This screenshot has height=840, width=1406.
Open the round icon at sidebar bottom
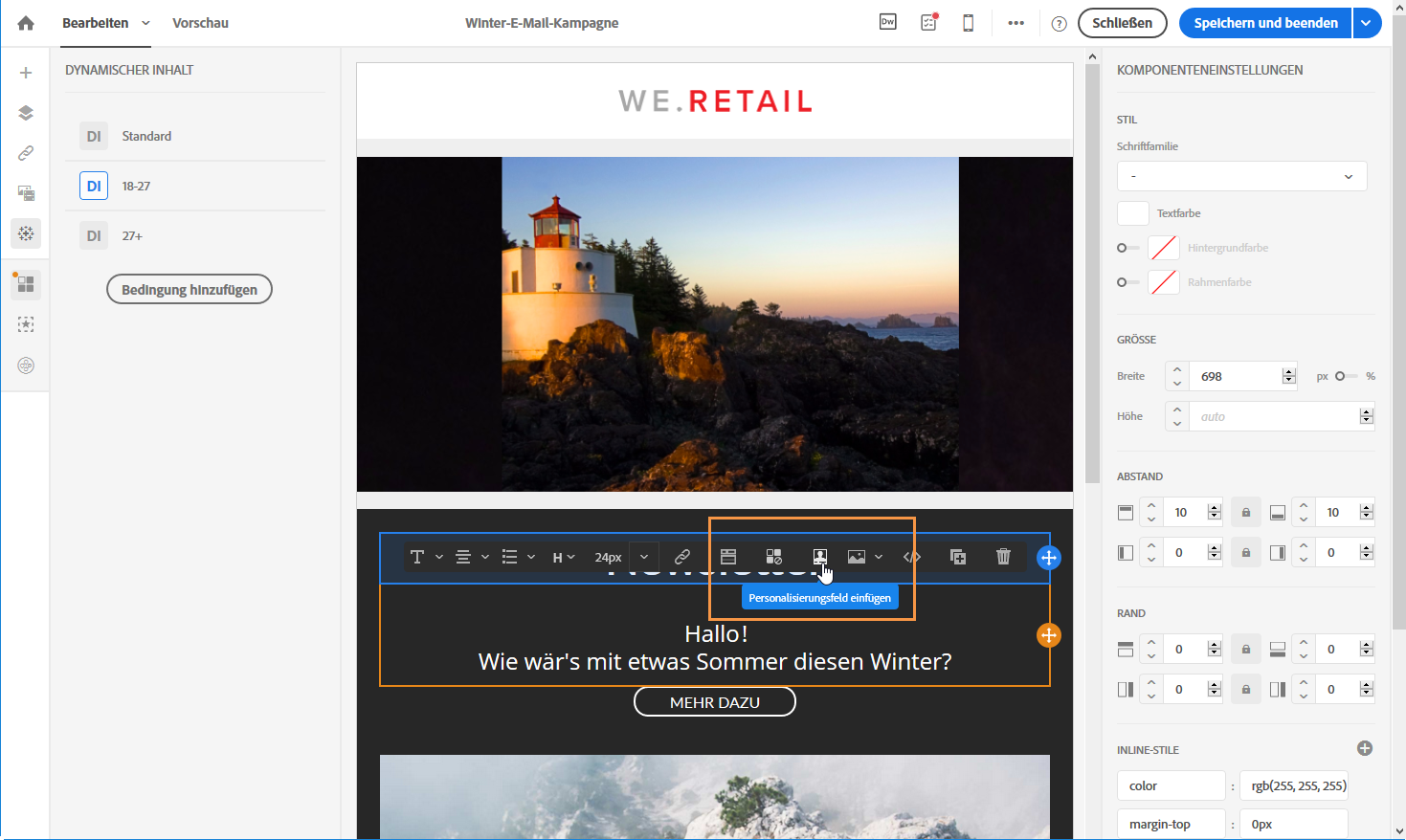point(26,365)
